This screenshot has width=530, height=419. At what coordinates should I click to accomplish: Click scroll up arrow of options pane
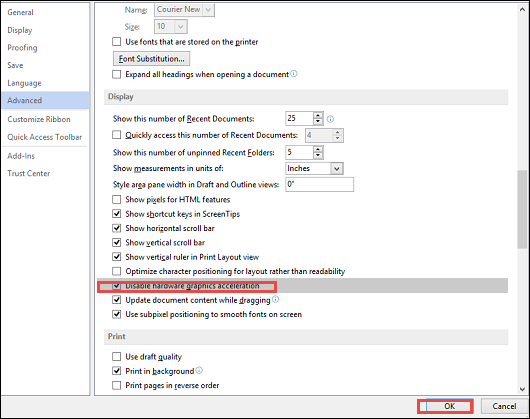click(522, 10)
